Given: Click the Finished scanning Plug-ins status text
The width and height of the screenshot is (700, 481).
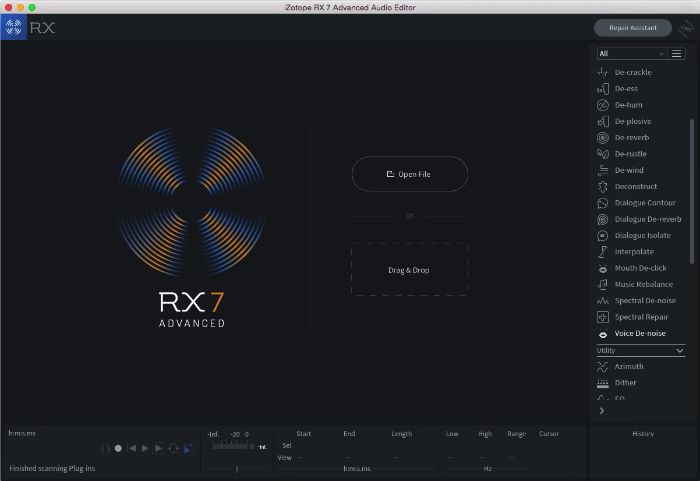Looking at the screenshot, I should pyautogui.click(x=52, y=468).
